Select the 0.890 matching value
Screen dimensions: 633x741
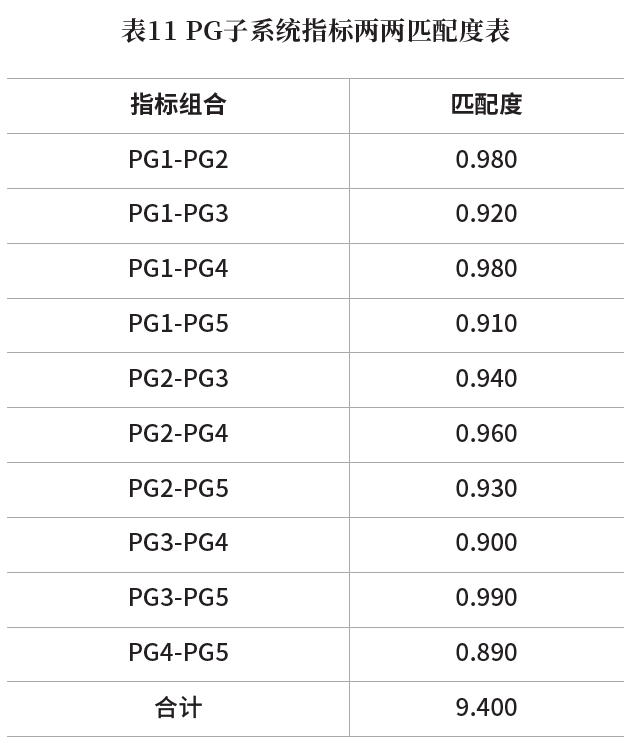pos(486,653)
